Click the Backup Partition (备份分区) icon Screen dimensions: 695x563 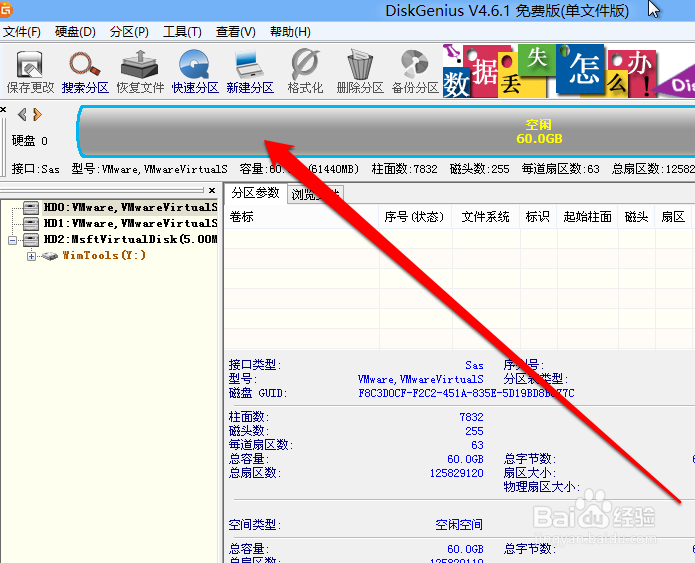click(415, 71)
